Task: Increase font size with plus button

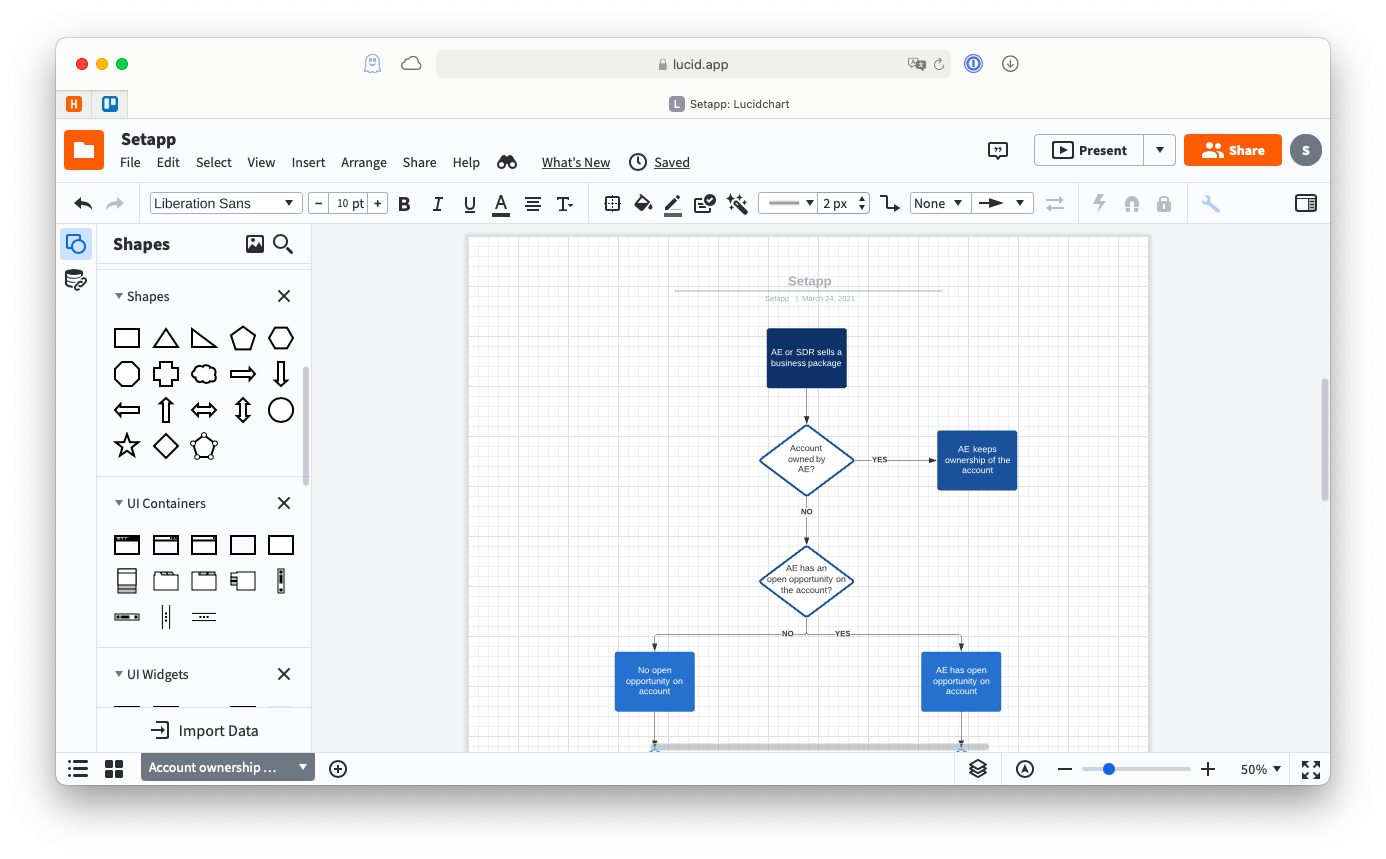Action: 378,203
